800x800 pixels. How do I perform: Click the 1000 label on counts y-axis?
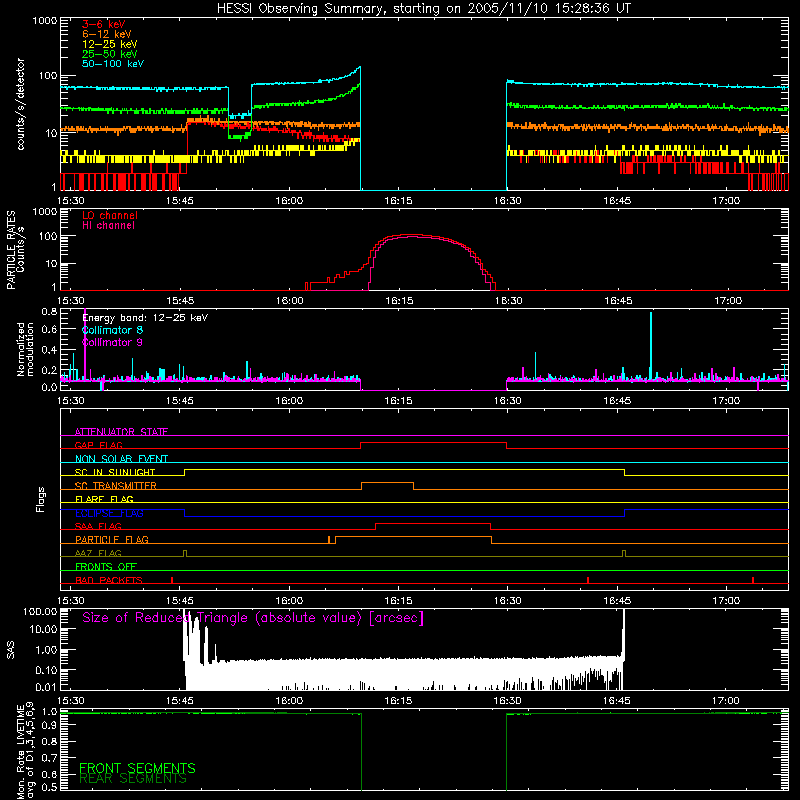[45, 21]
